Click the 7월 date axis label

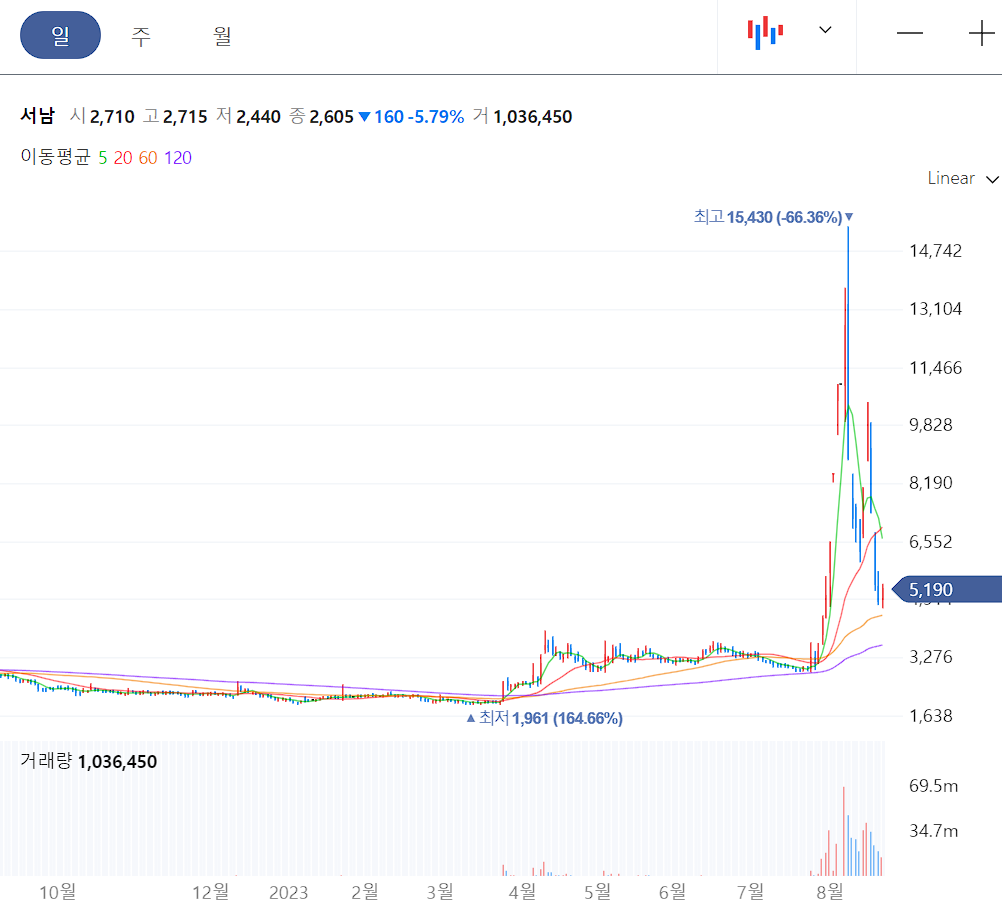[x=750, y=892]
